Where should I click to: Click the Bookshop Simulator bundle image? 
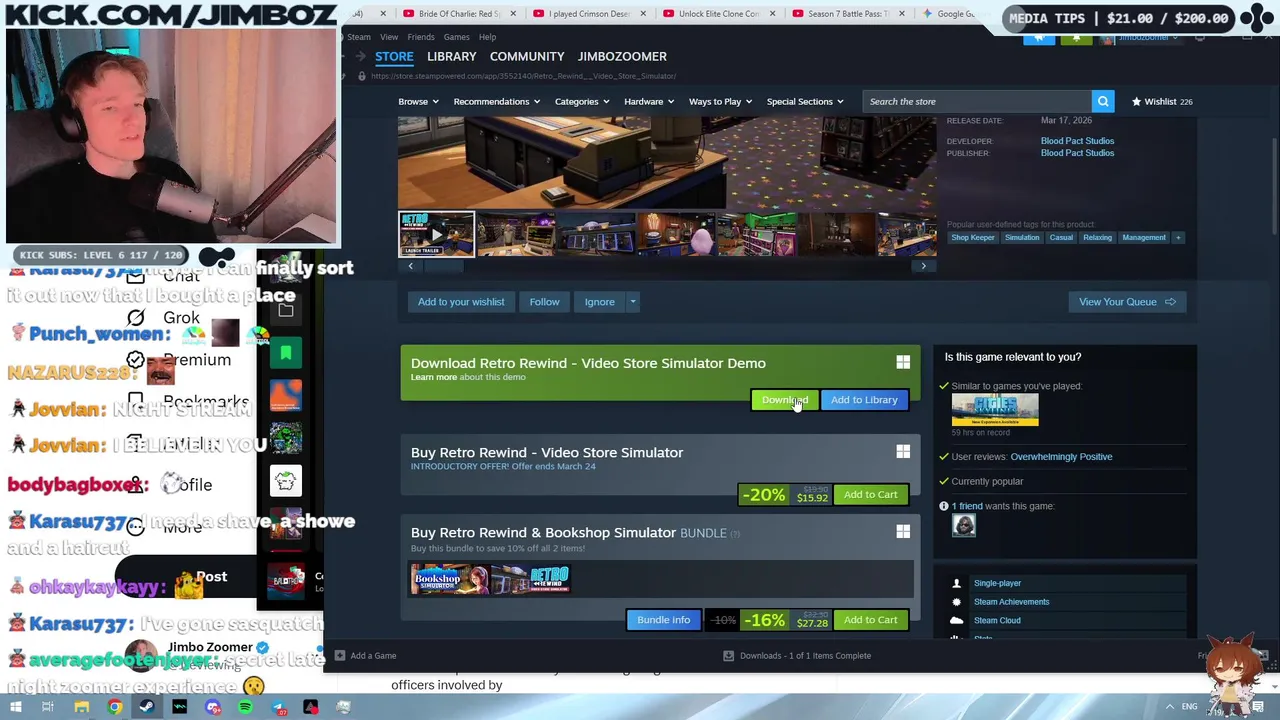[450, 579]
